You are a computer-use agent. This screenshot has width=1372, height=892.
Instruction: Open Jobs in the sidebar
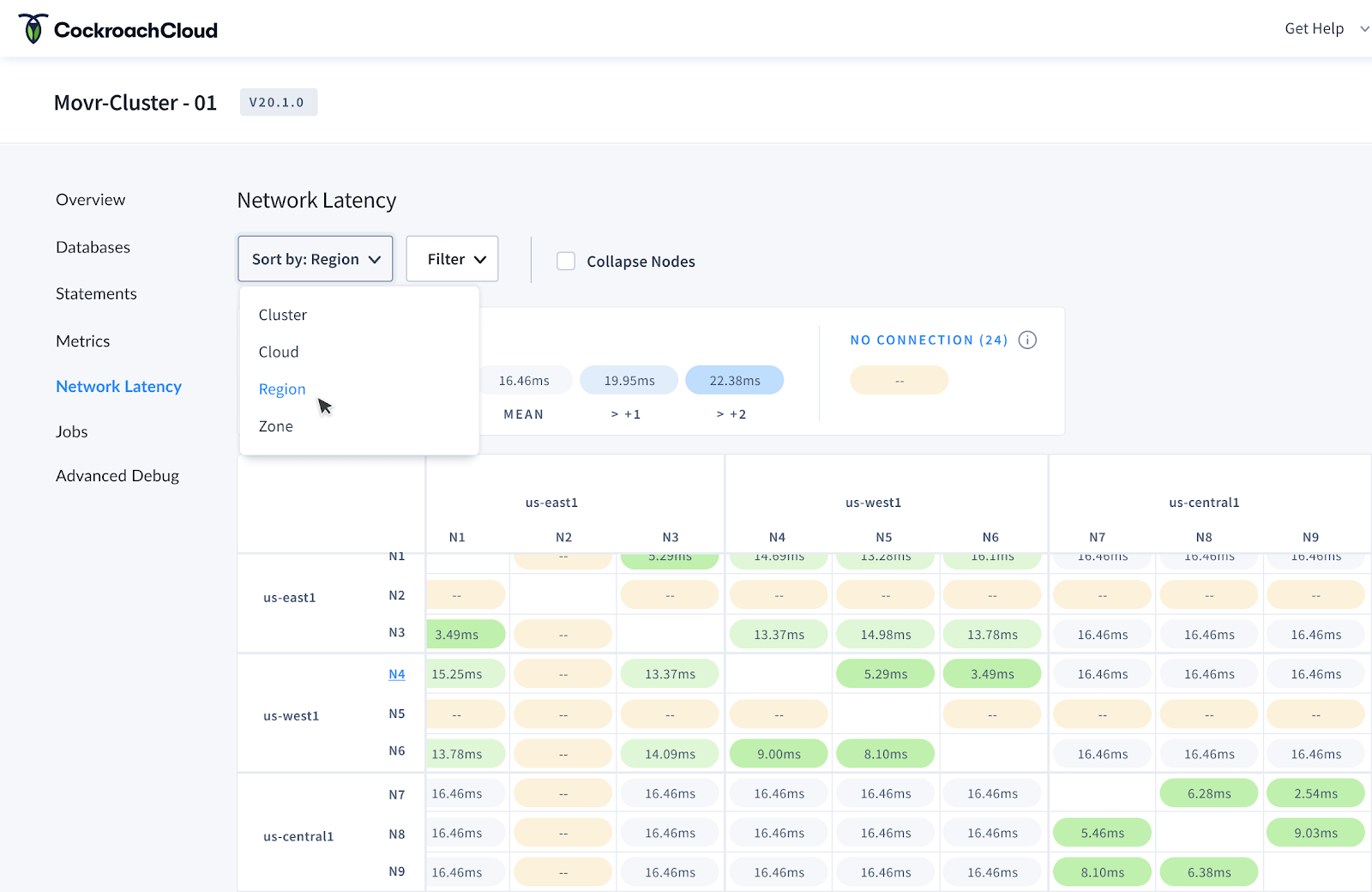point(72,431)
